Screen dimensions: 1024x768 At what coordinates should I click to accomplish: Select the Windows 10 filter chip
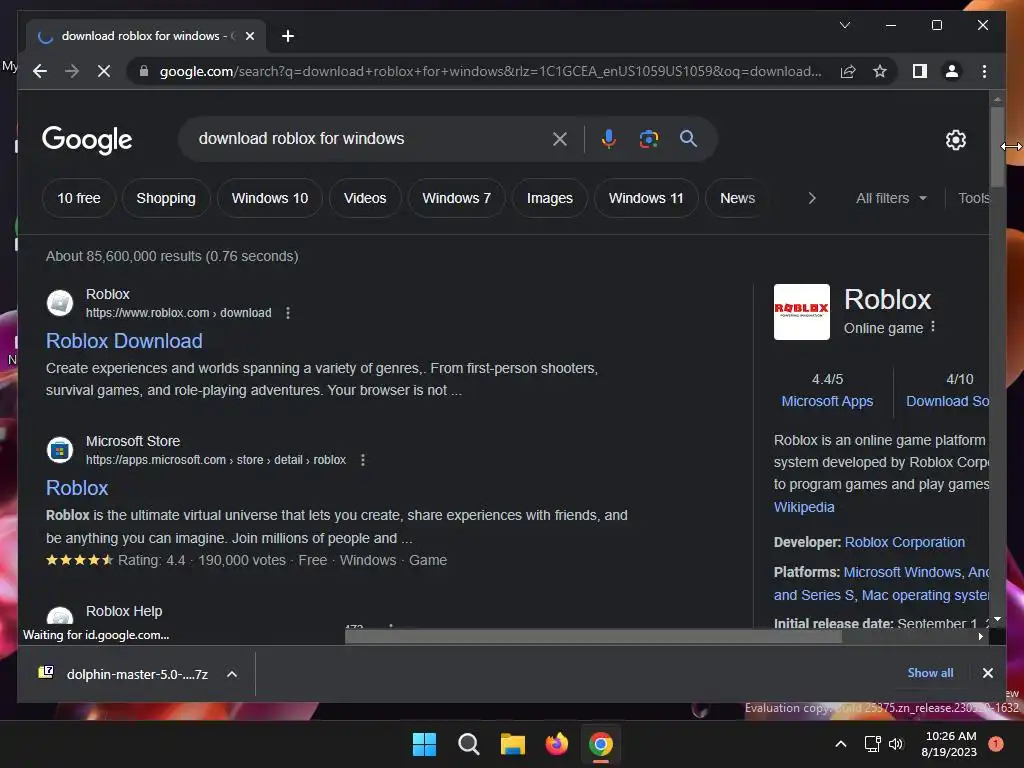[x=270, y=198]
